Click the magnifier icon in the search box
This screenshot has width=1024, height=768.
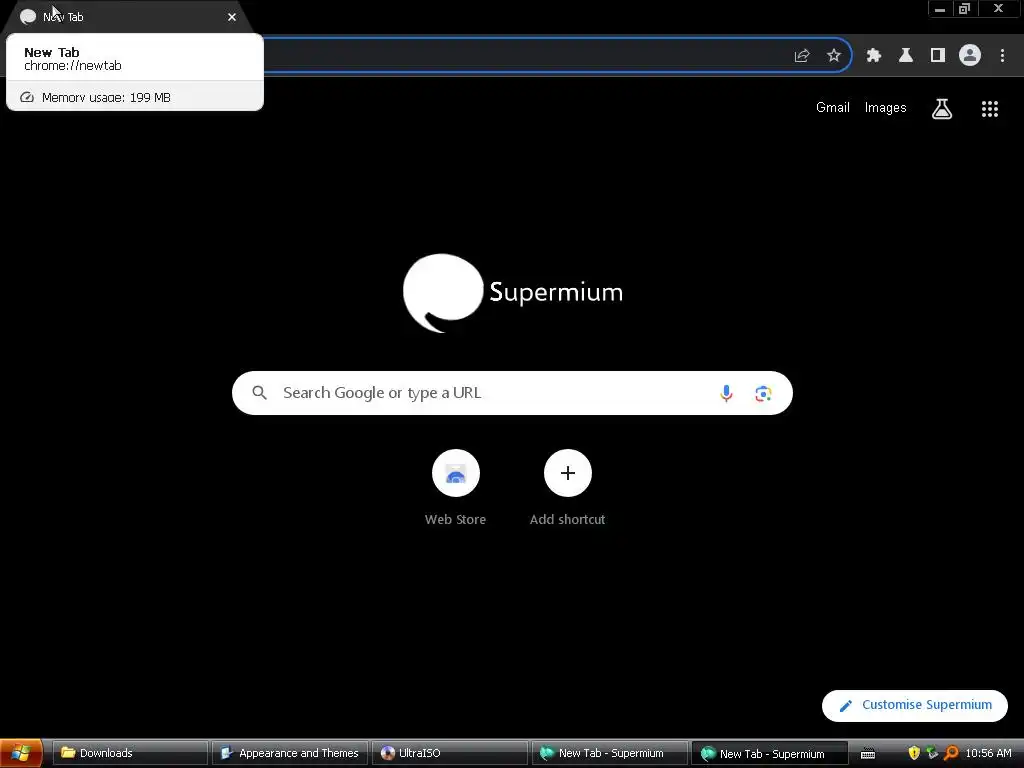259,392
